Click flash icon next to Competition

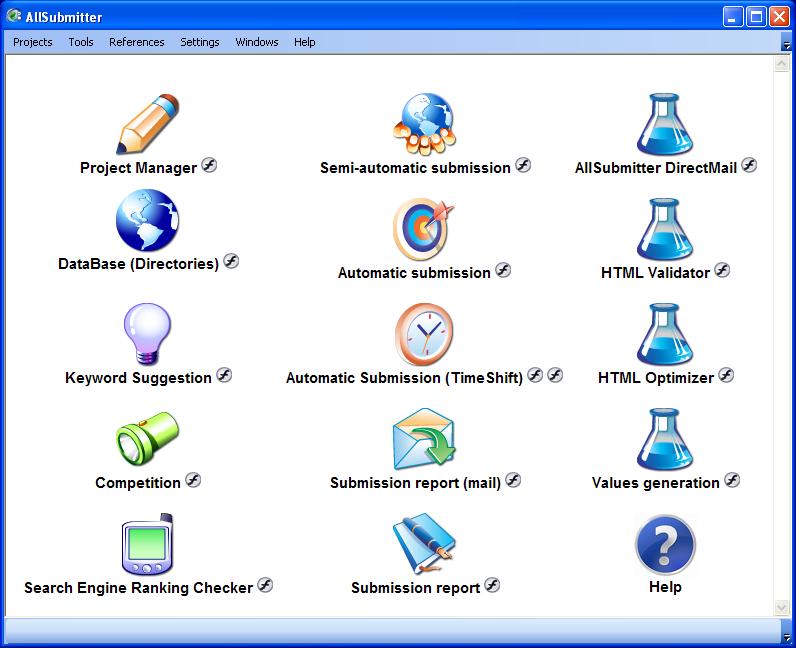point(193,480)
